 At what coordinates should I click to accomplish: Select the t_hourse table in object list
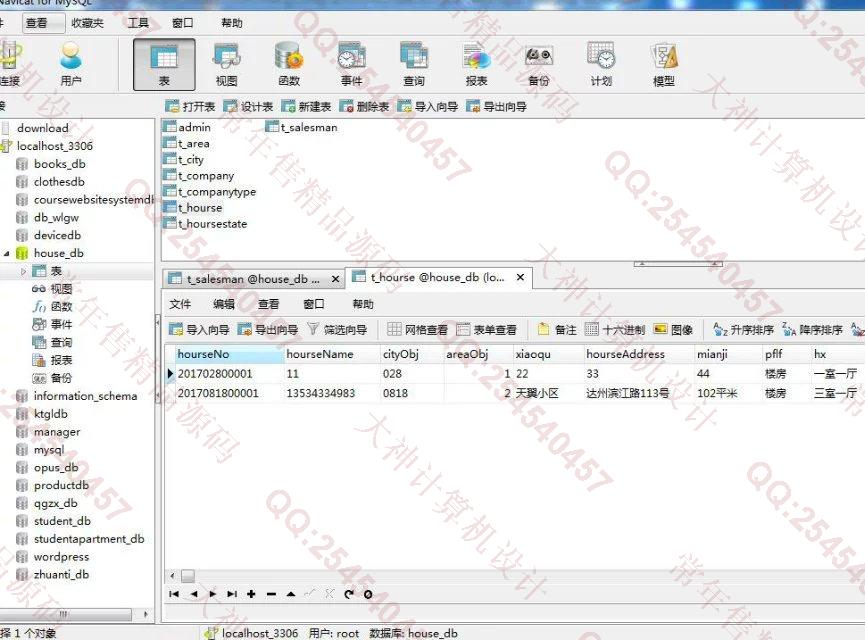[x=193, y=208]
